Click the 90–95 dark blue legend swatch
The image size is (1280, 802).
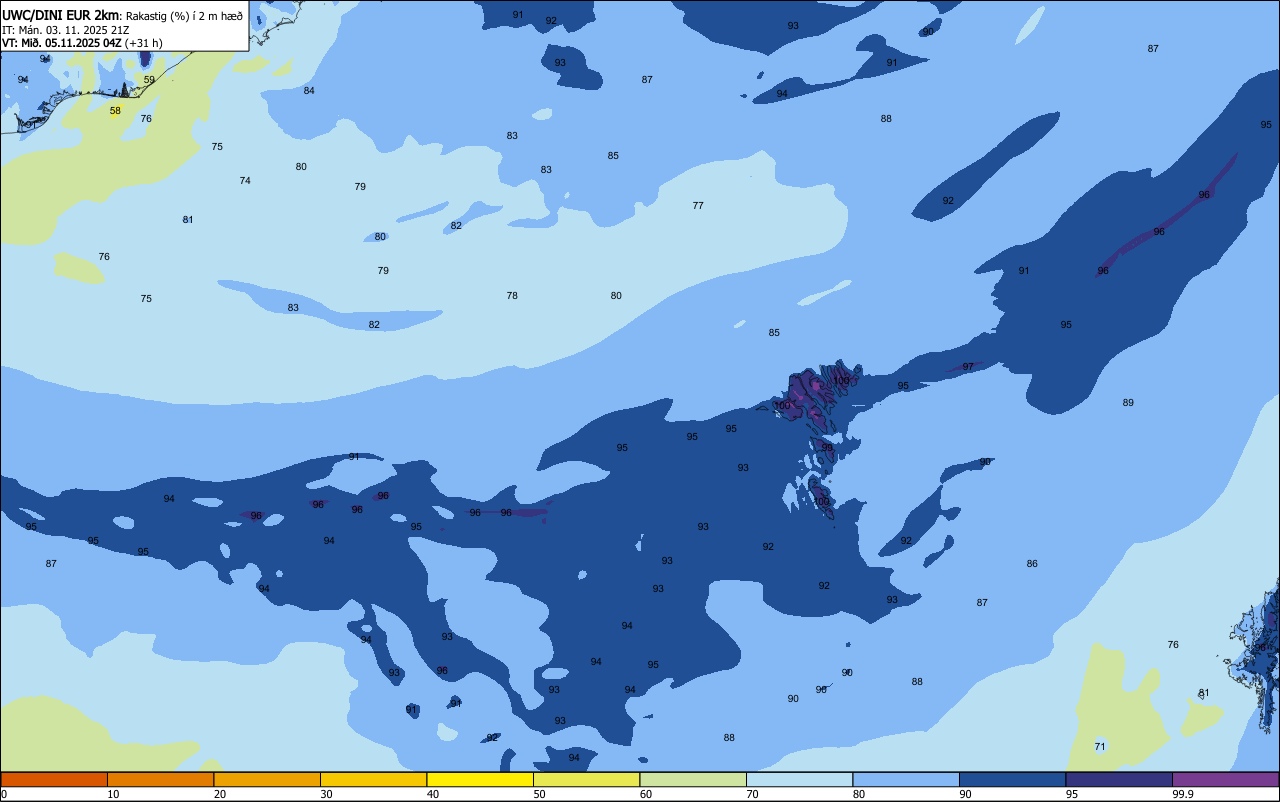tap(1012, 779)
